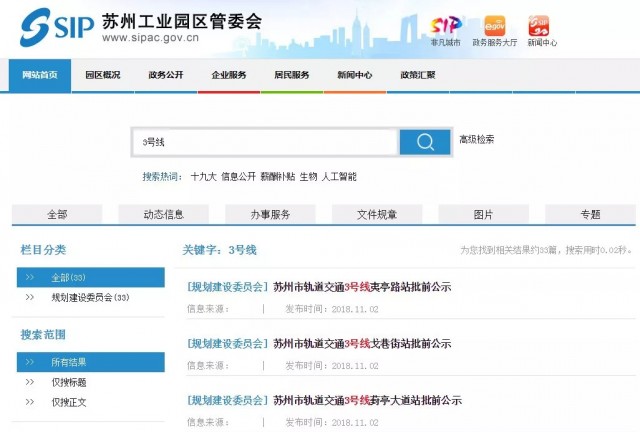Click 发布时间 date under the 夷亭路站 result
This screenshot has height=432, width=640.
[332, 309]
